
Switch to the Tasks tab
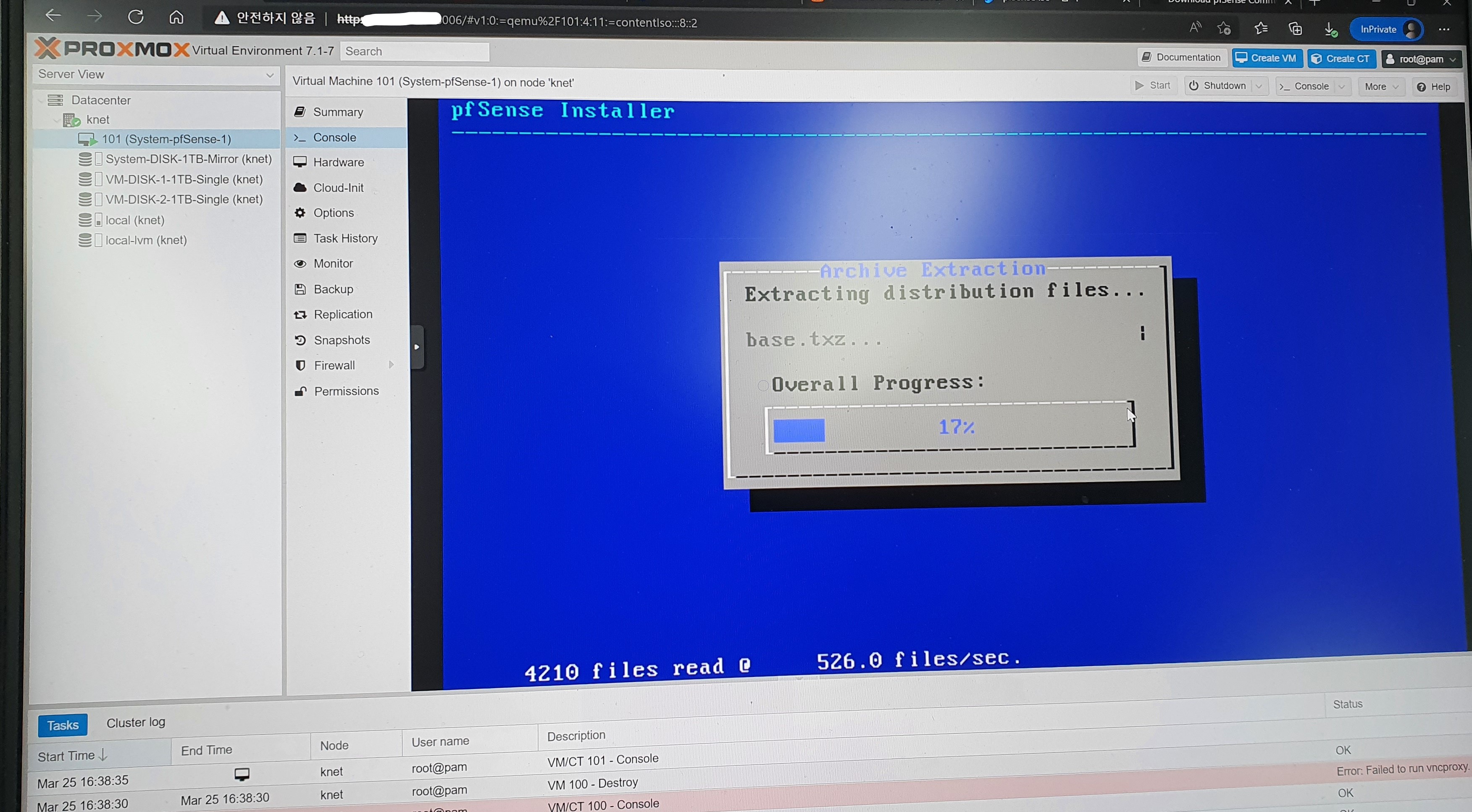[x=63, y=725]
